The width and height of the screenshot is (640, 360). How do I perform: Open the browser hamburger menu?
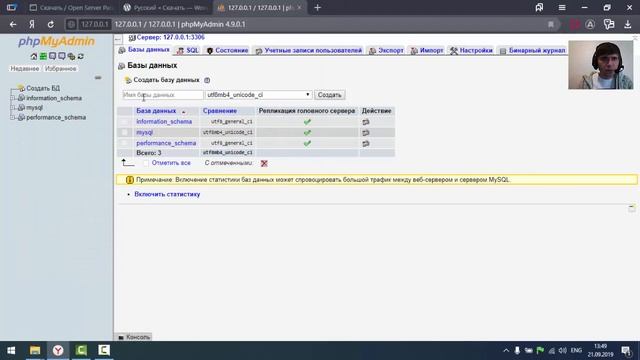(x=562, y=7)
